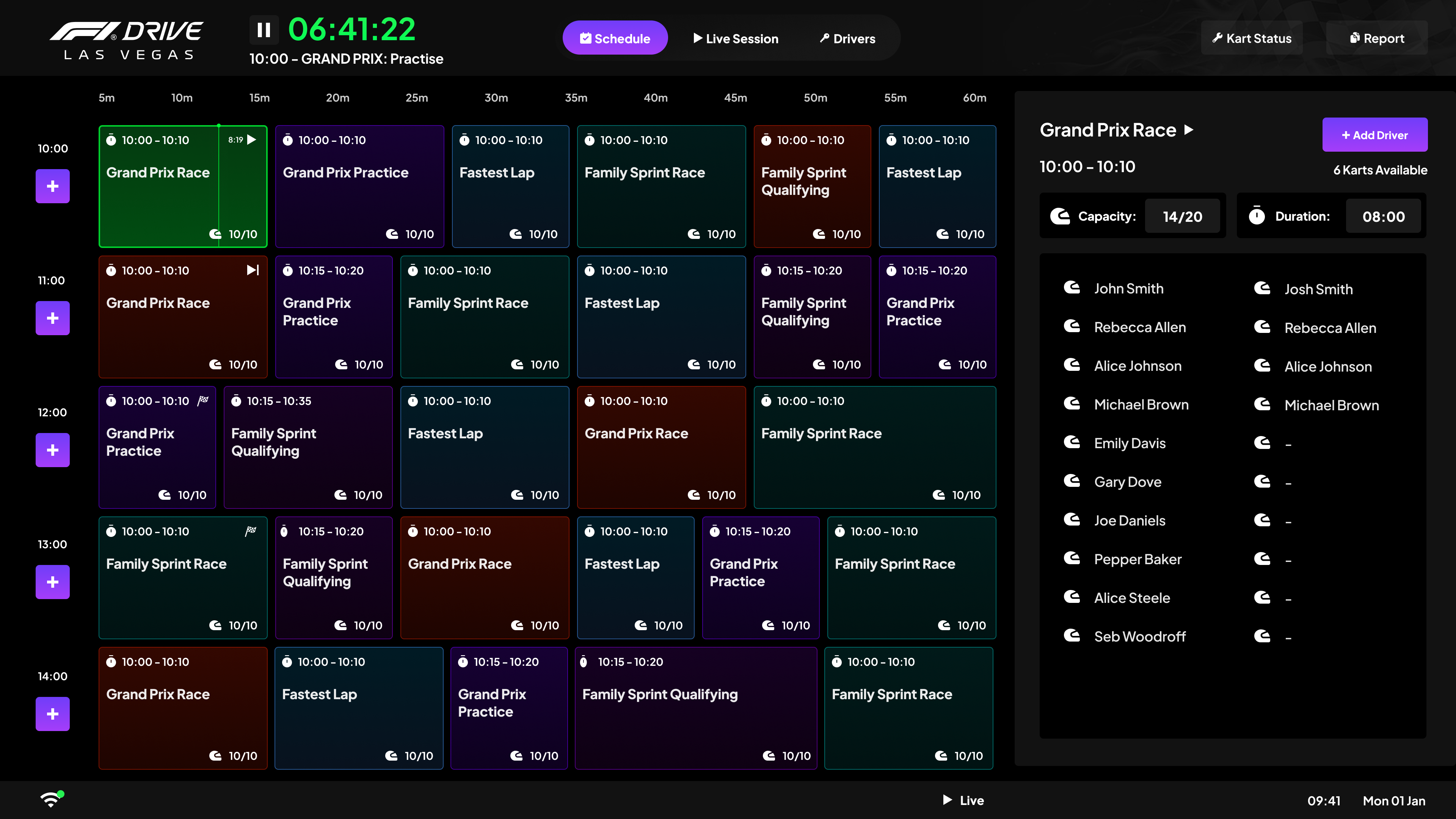Pause the session timer
The height and width of the screenshot is (819, 1456).
pyautogui.click(x=264, y=30)
